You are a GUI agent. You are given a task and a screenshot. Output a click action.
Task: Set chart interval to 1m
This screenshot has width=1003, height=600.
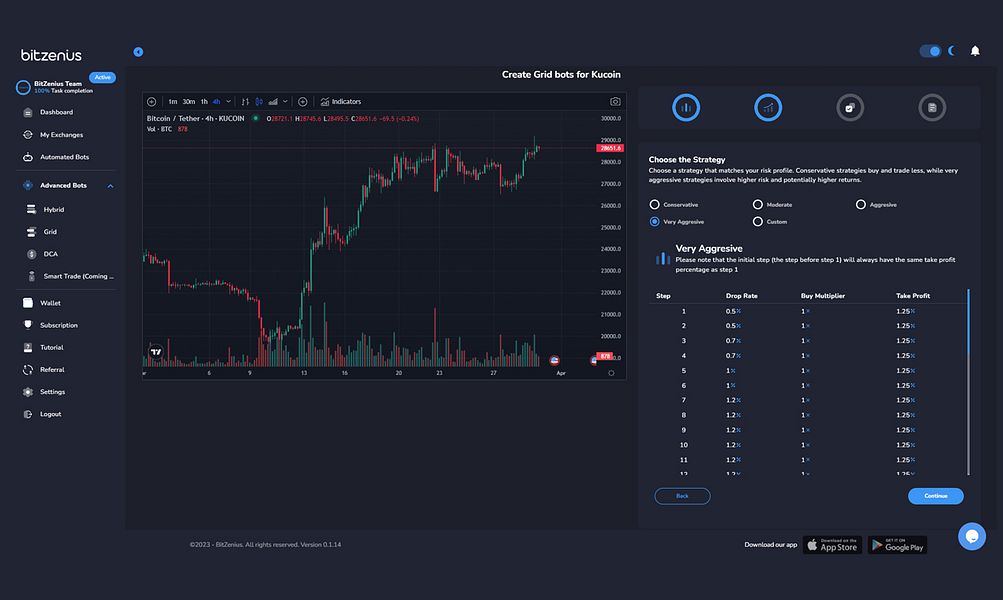(173, 102)
